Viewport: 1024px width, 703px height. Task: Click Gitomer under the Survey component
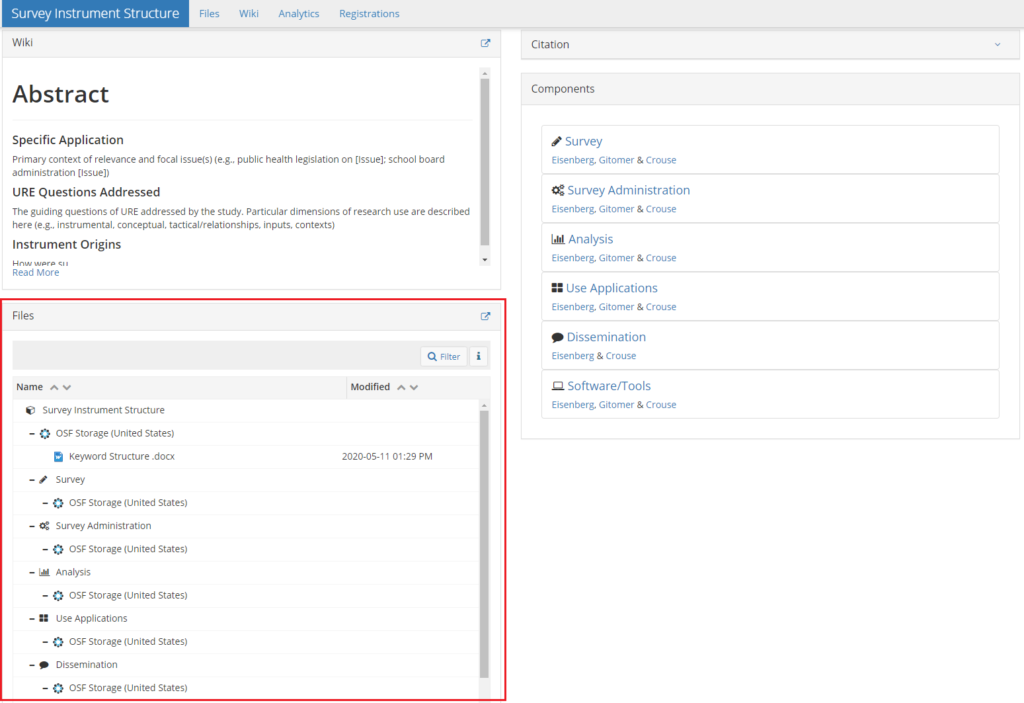tap(616, 160)
